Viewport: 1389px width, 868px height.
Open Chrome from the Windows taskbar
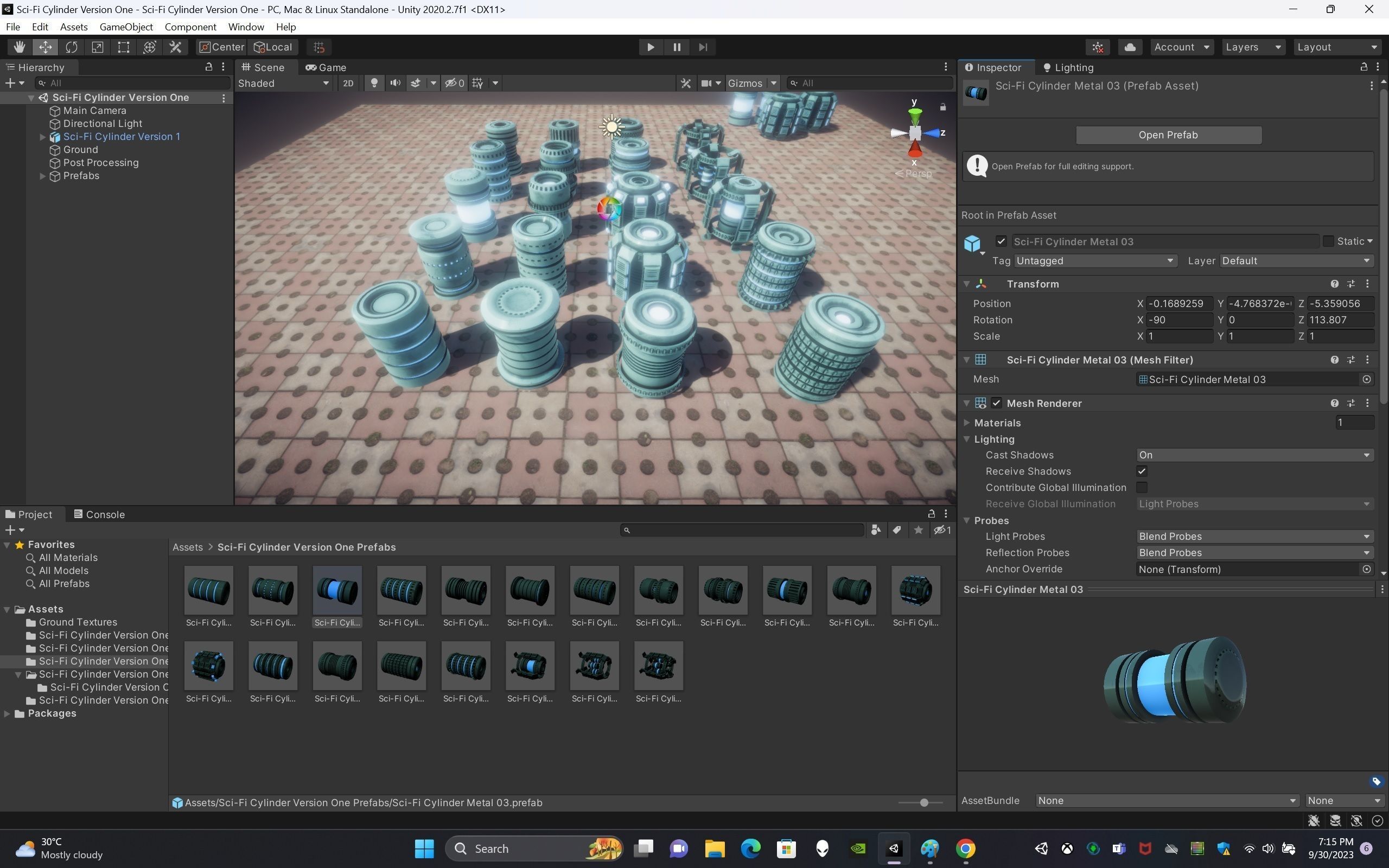(965, 848)
